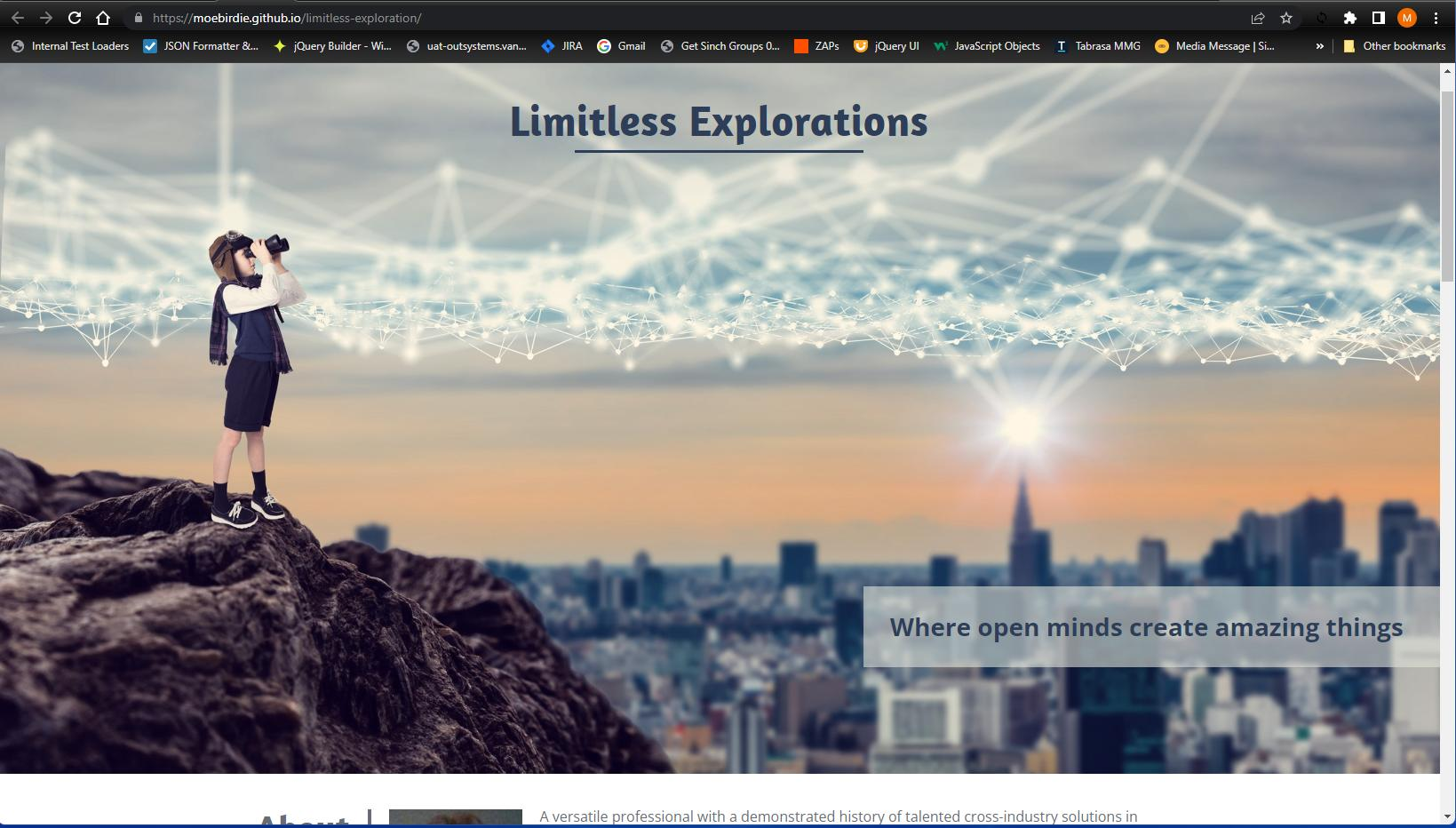Viewport: 1456px width, 828px height.
Task: Click the browser Back arrow
Action: tap(18, 17)
